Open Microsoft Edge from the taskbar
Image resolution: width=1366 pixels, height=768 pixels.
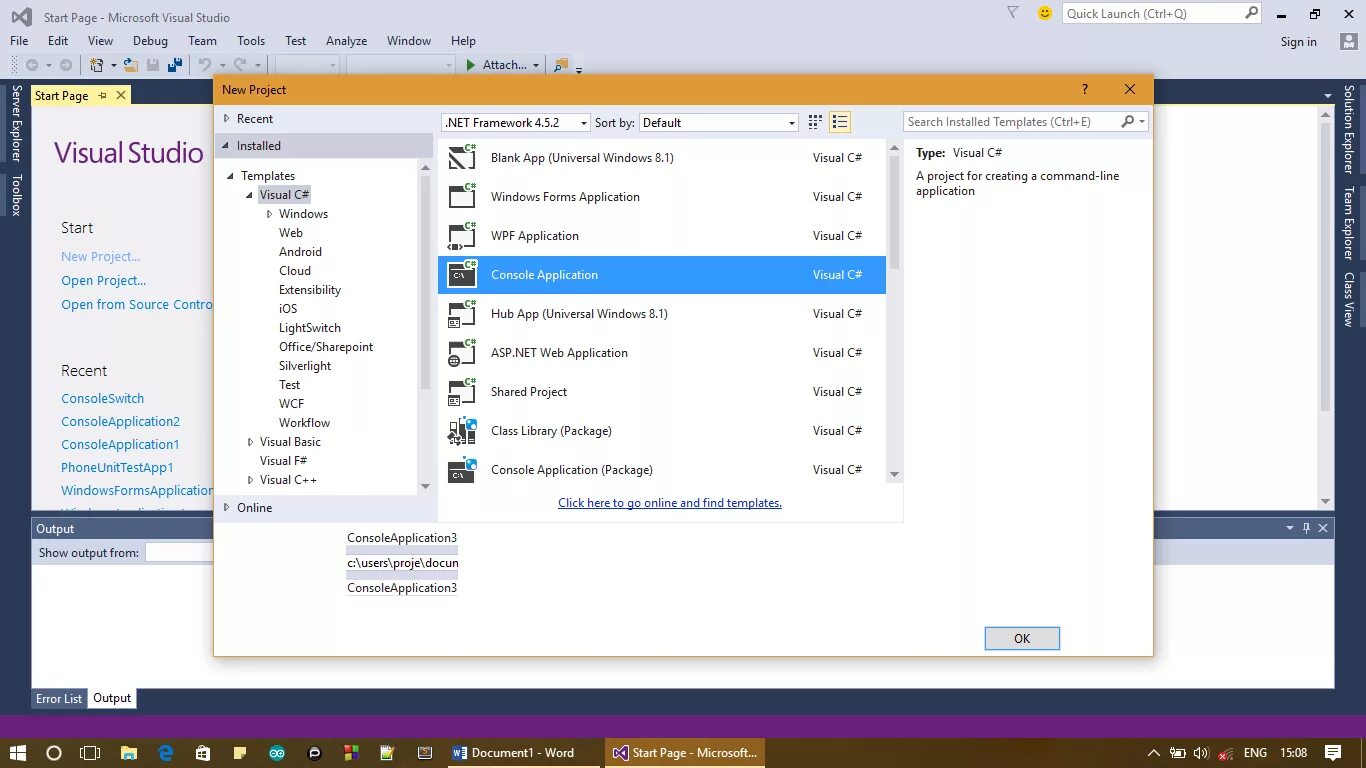pos(166,753)
